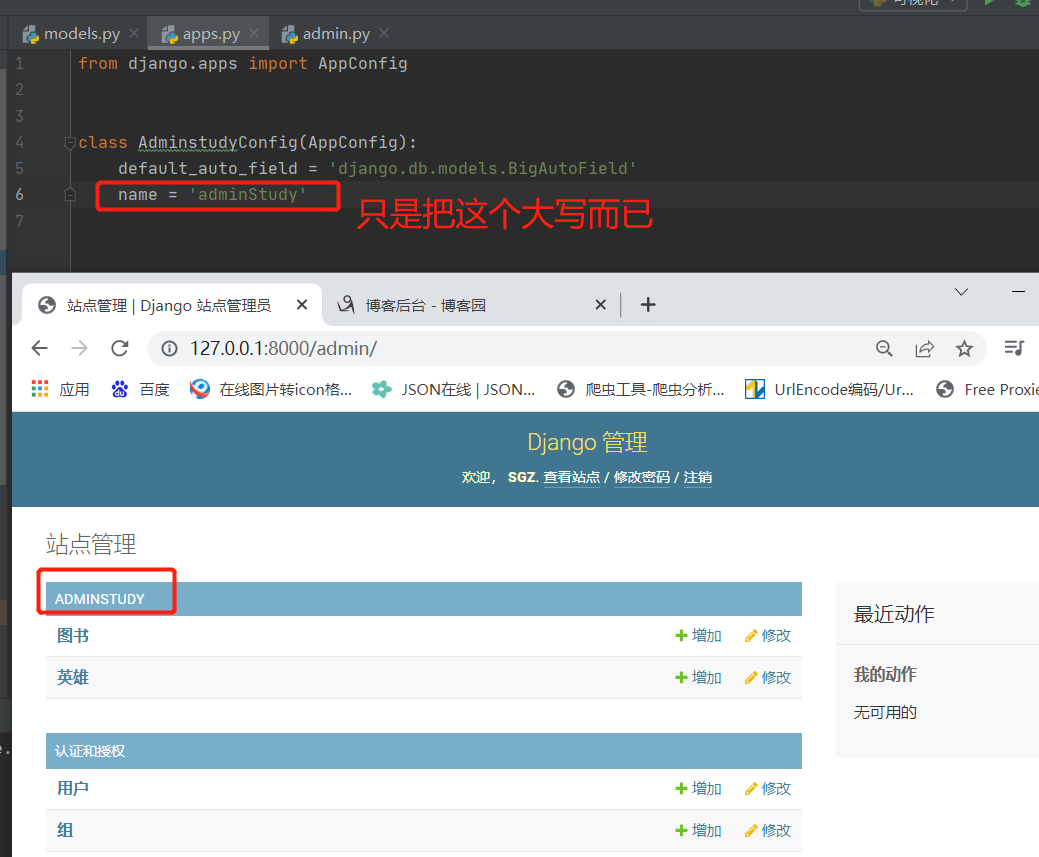
Task: Open a new browser tab
Action: [x=648, y=305]
